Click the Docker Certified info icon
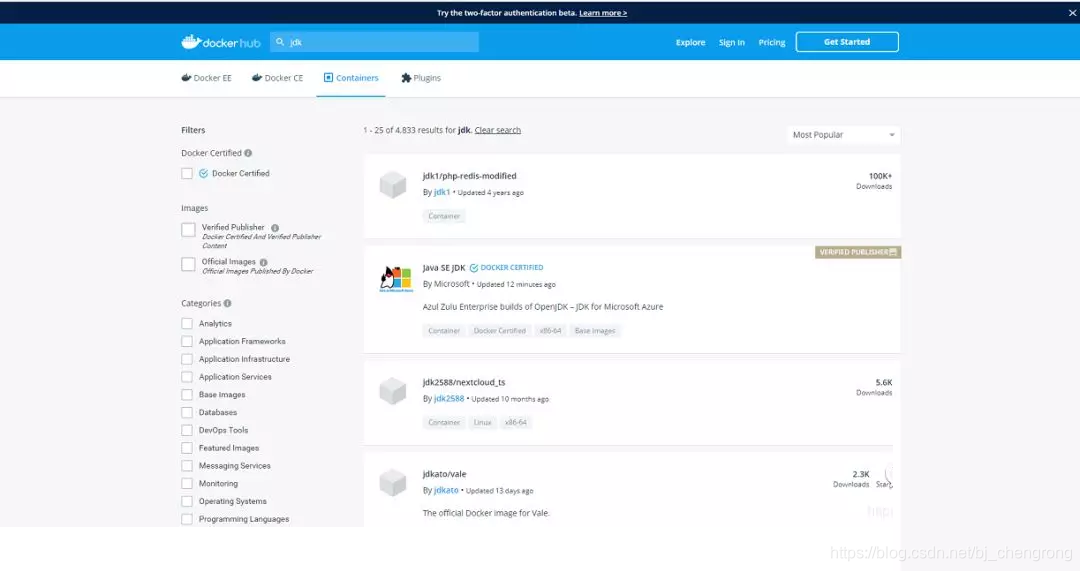 click(x=248, y=153)
